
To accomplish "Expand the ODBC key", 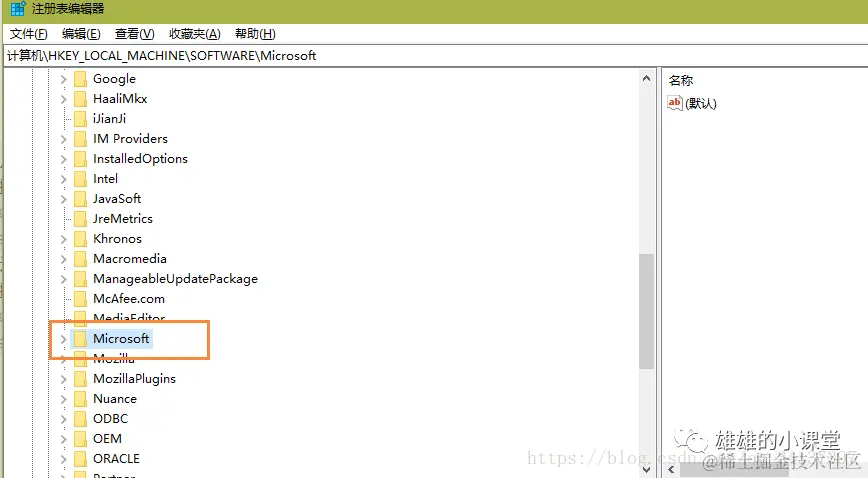I will pos(63,419).
